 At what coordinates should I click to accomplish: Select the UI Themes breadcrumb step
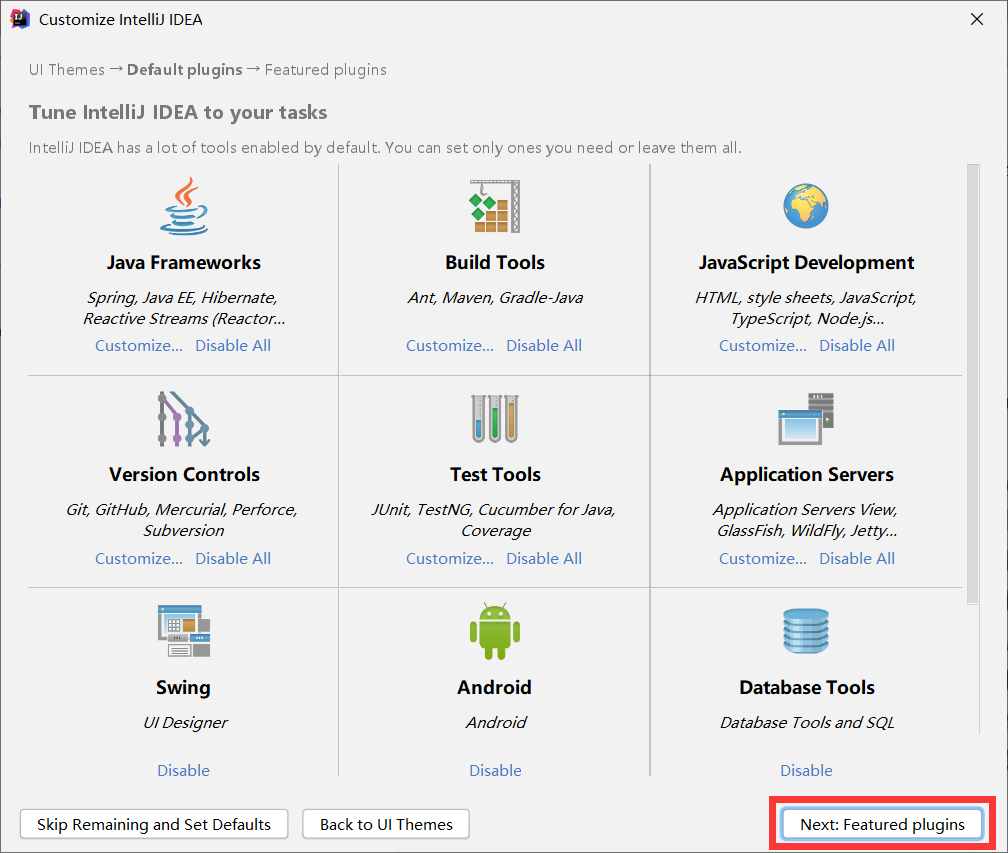click(67, 69)
